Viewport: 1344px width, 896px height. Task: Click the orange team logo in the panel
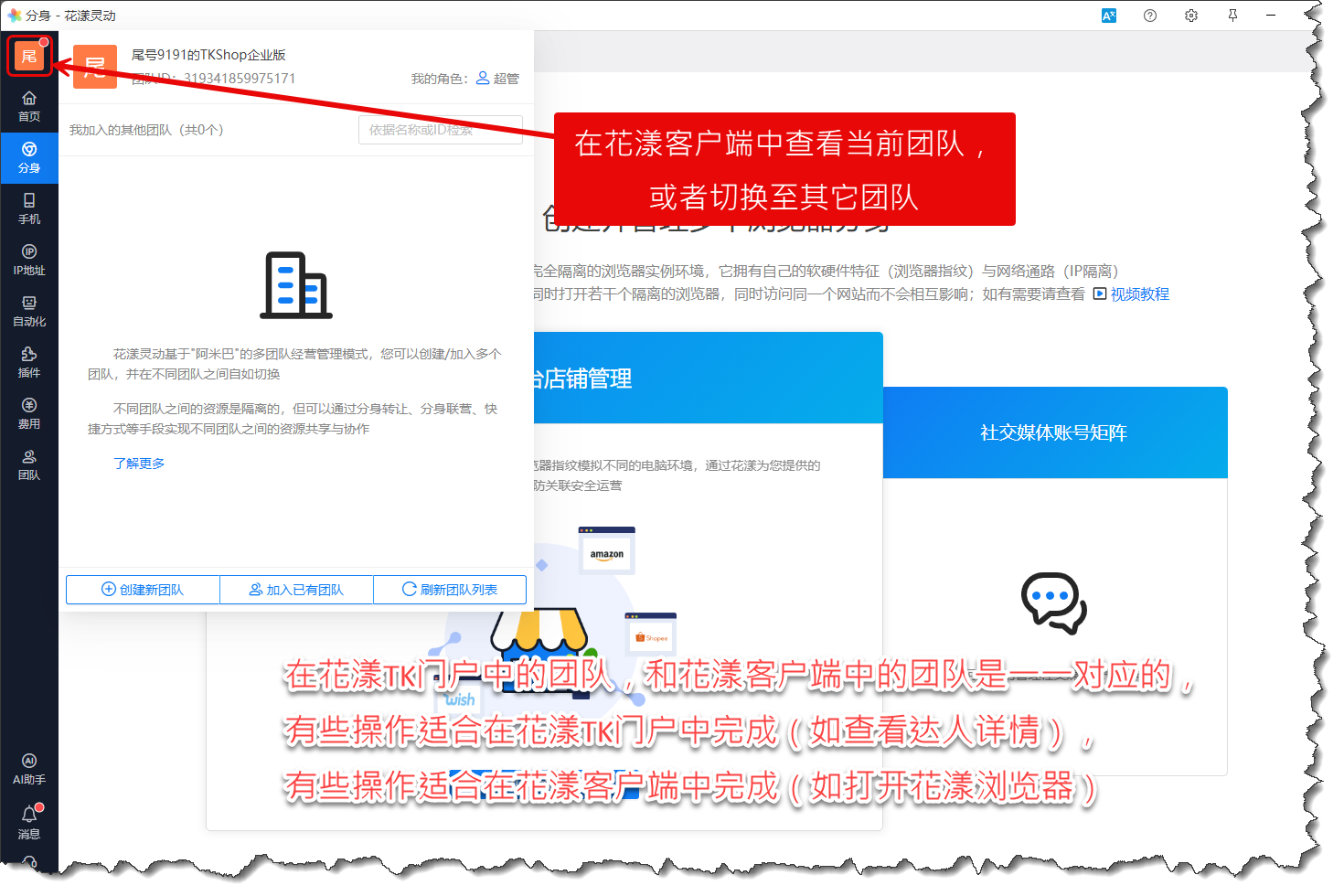[95, 67]
